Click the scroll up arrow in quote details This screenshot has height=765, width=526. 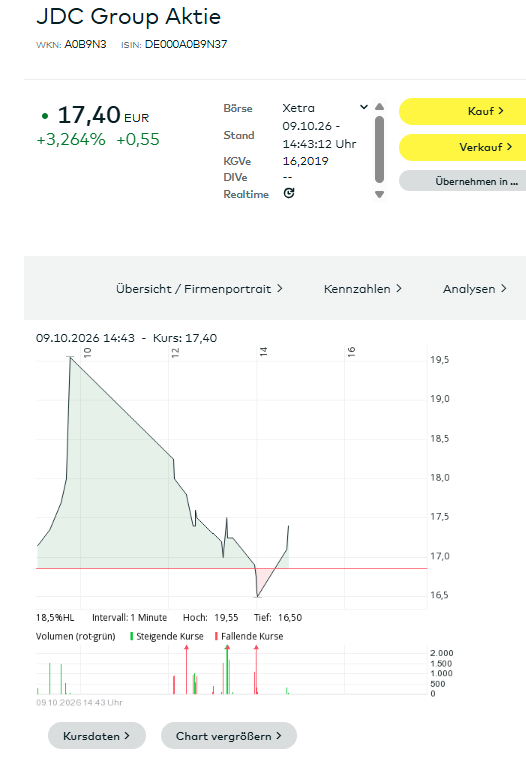[x=379, y=106]
